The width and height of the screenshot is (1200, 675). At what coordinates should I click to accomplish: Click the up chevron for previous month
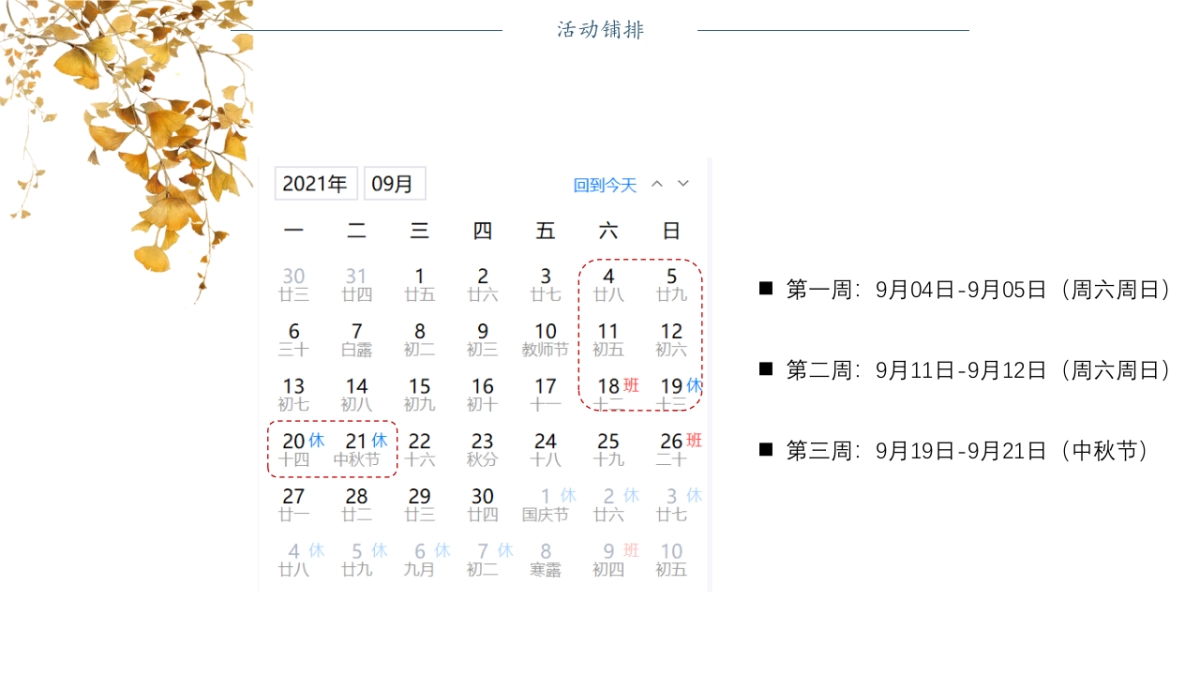(x=657, y=184)
